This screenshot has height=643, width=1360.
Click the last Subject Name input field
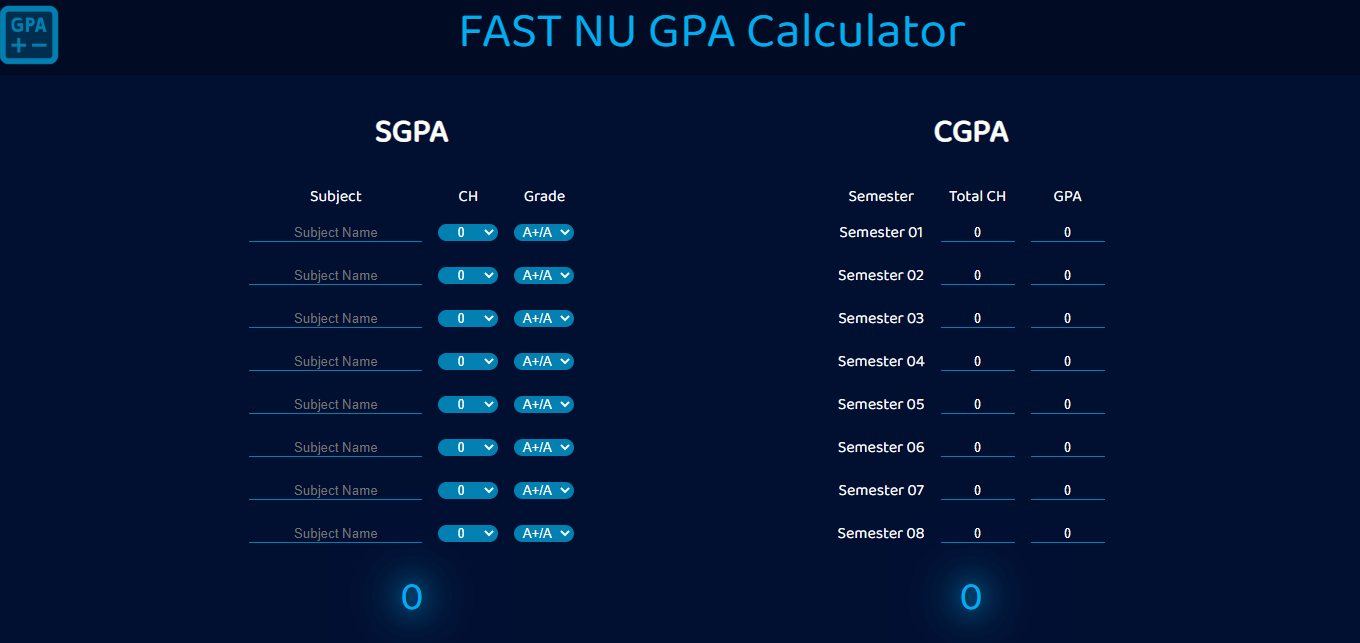(335, 533)
